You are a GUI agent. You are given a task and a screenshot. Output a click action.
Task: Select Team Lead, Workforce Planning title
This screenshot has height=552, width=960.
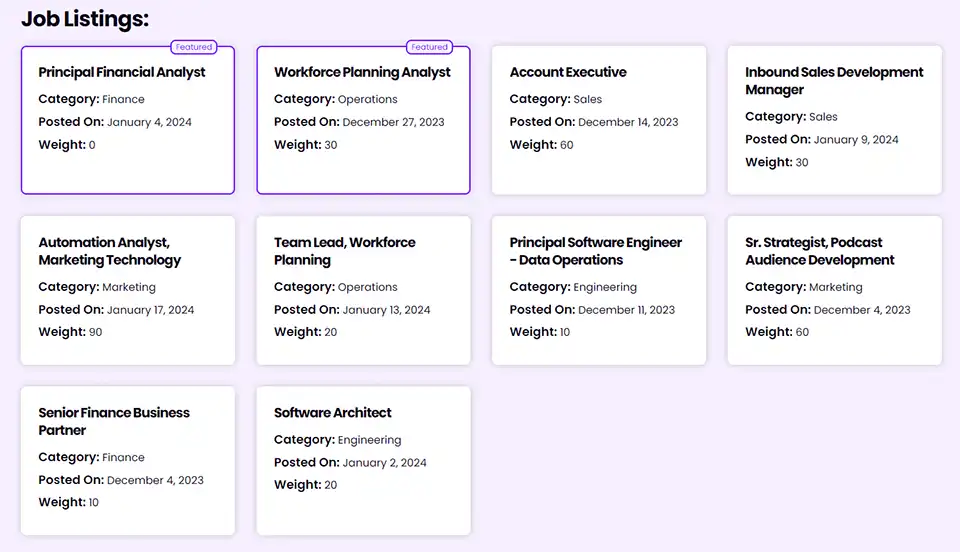click(x=345, y=251)
